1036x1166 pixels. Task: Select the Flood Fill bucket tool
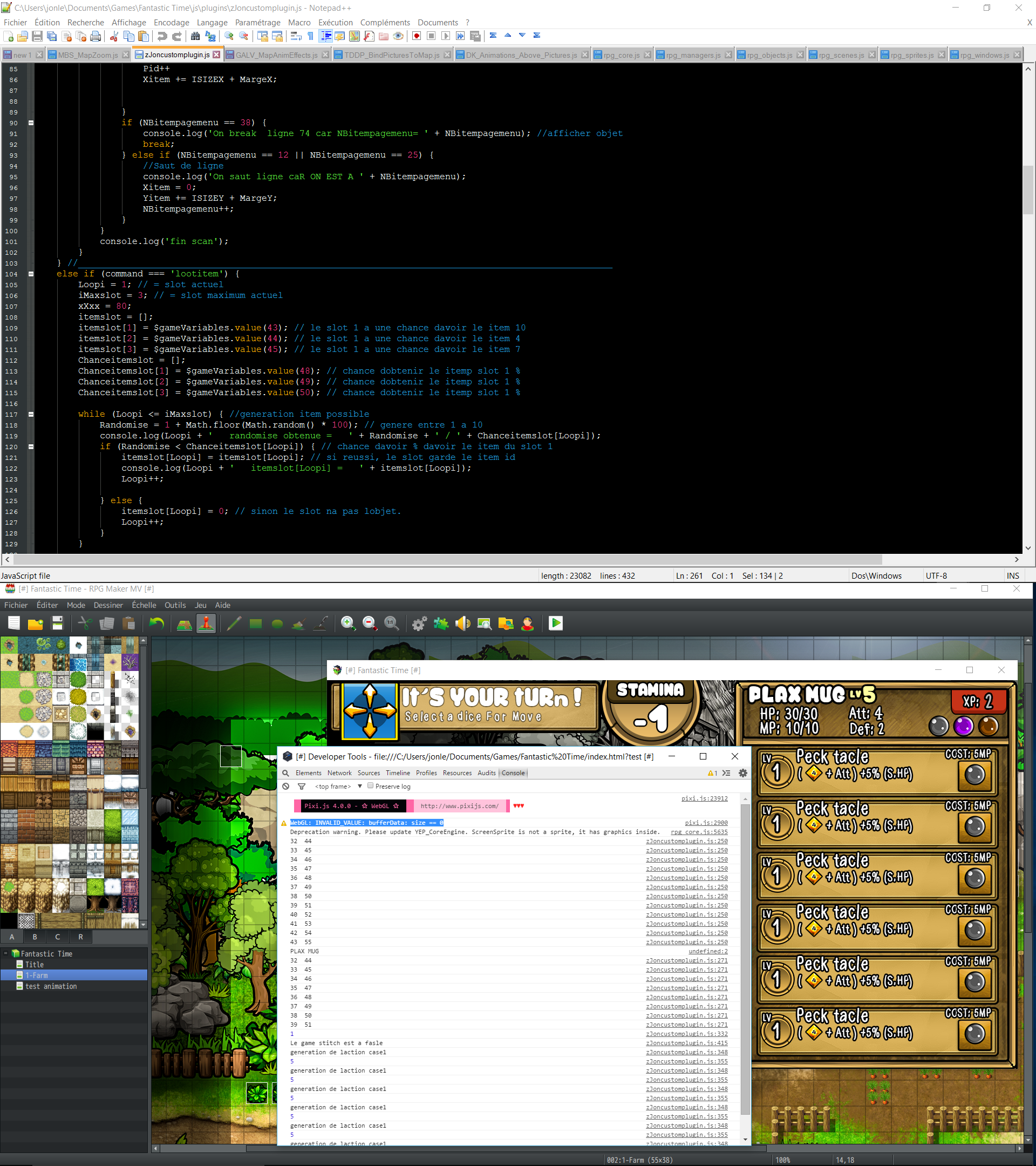(299, 623)
